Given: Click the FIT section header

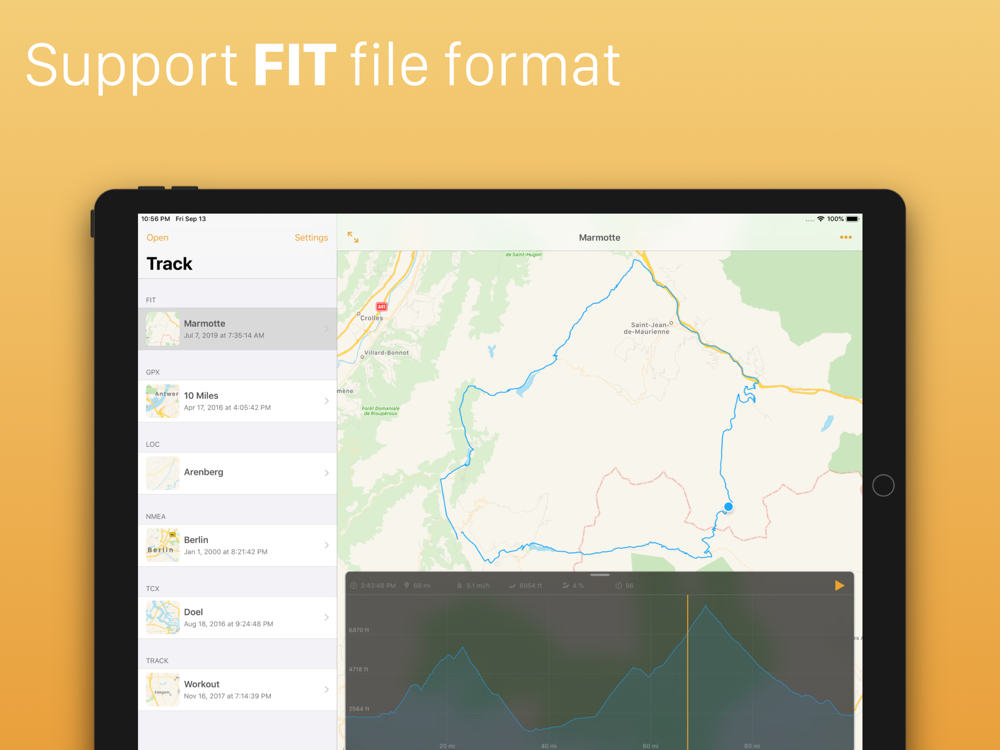Looking at the screenshot, I should [x=151, y=300].
